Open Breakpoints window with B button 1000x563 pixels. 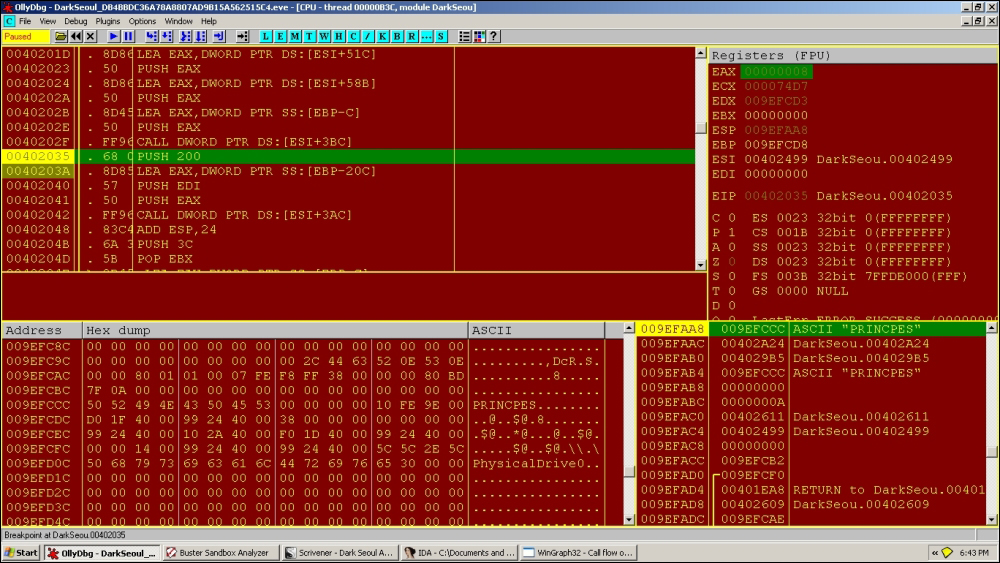(397, 36)
